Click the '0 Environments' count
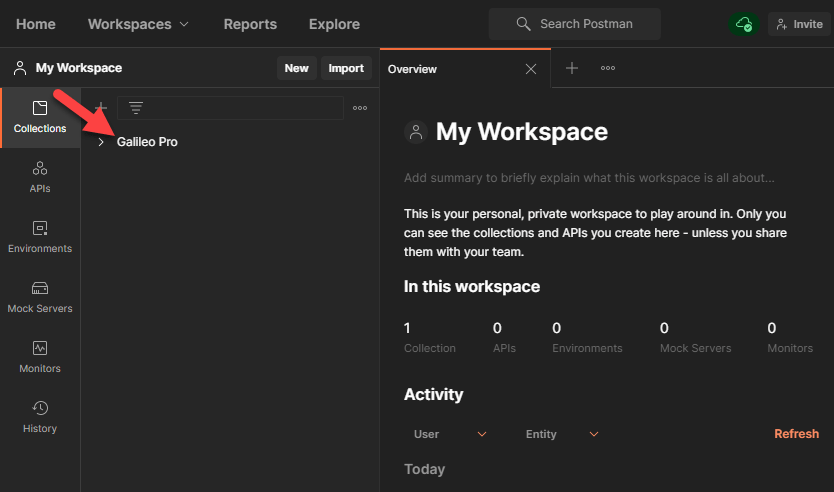This screenshot has width=834, height=492. pos(587,338)
